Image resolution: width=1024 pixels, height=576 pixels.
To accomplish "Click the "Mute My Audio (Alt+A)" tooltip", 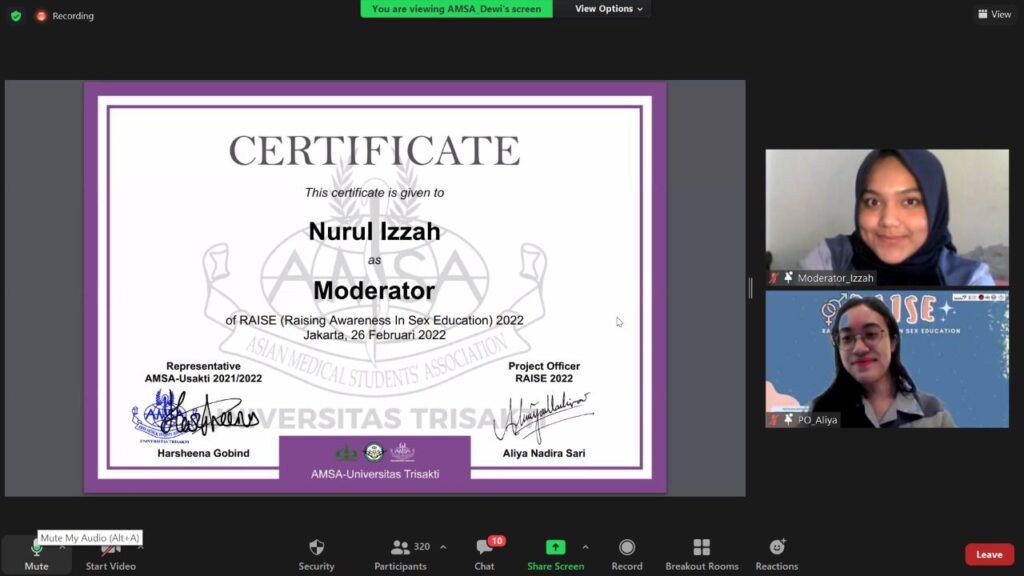I will pyautogui.click(x=89, y=538).
